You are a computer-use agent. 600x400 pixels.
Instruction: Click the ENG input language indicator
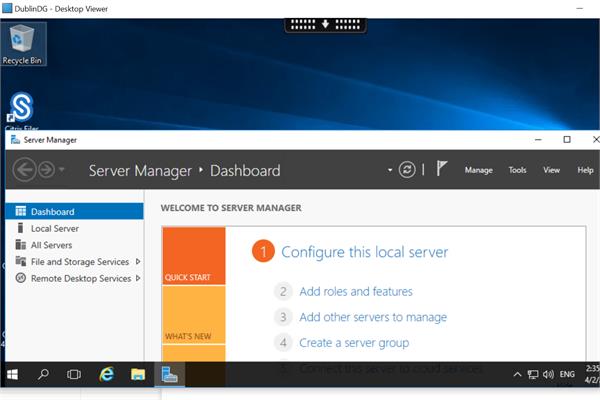click(567, 374)
